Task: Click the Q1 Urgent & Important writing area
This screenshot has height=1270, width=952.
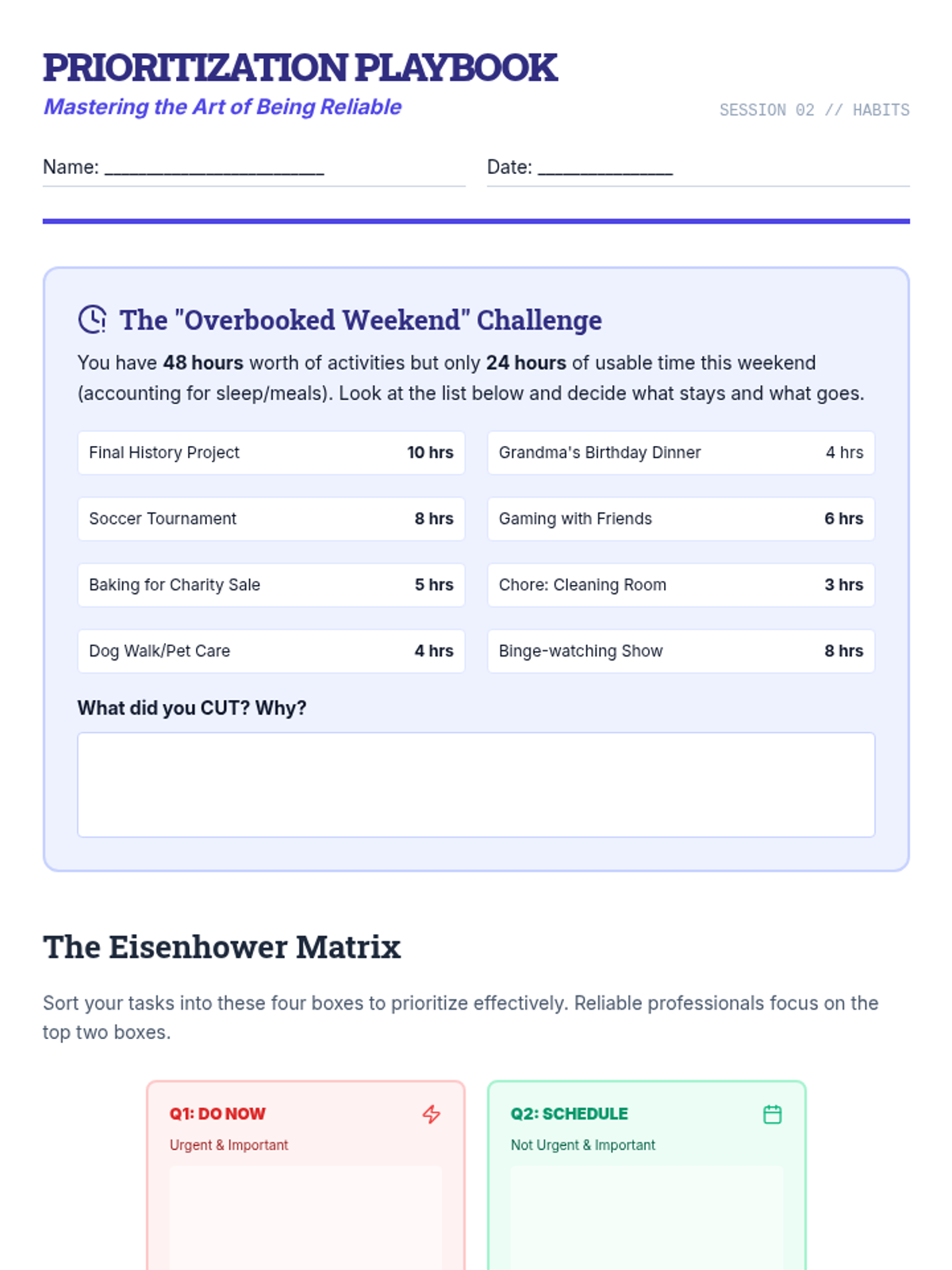Action: [305, 1218]
